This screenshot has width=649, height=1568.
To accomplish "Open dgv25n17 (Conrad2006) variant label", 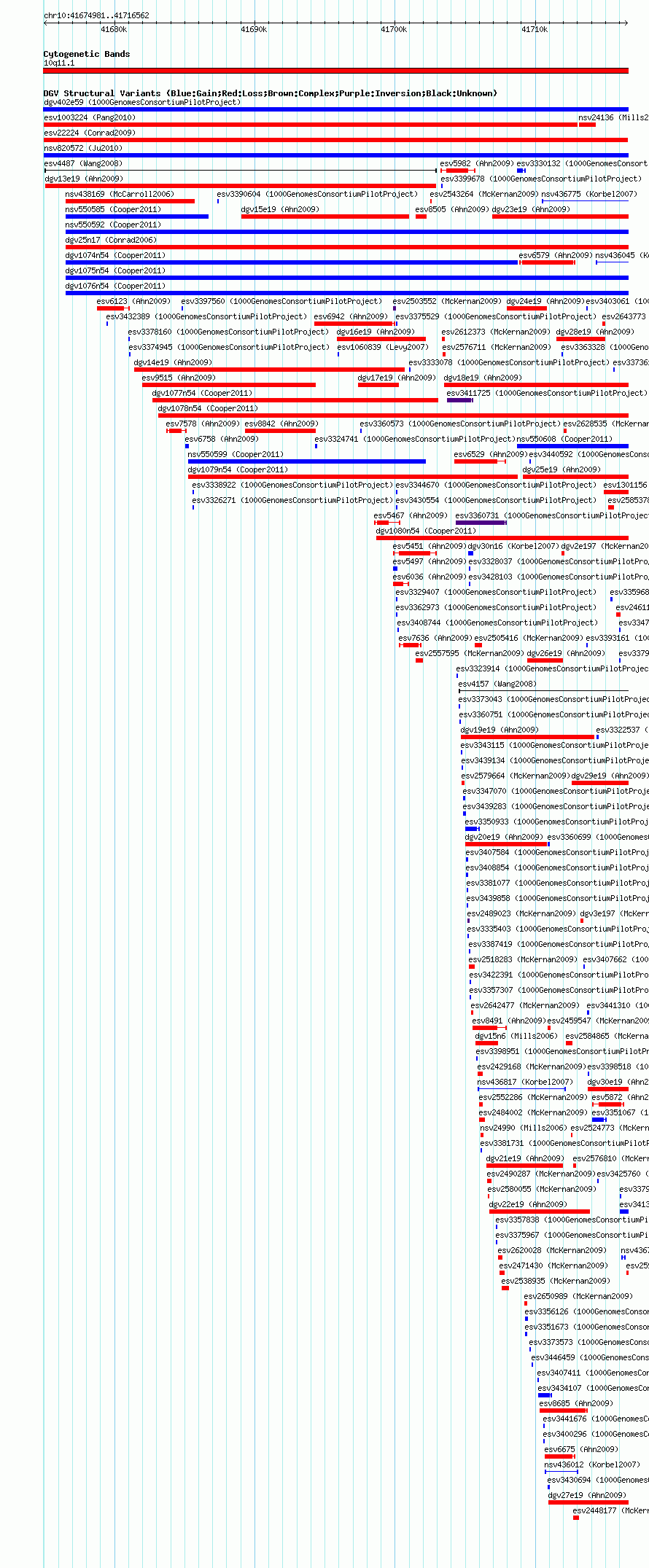I will click(112, 240).
